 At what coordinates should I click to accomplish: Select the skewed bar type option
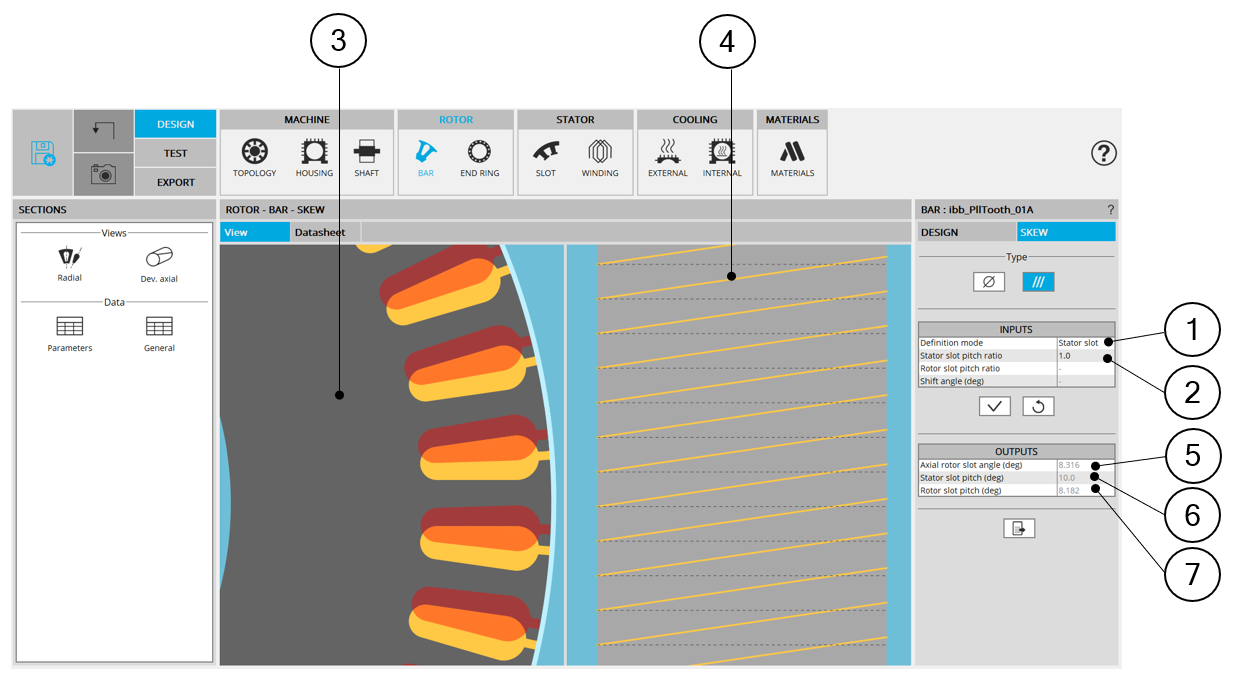click(x=1038, y=282)
